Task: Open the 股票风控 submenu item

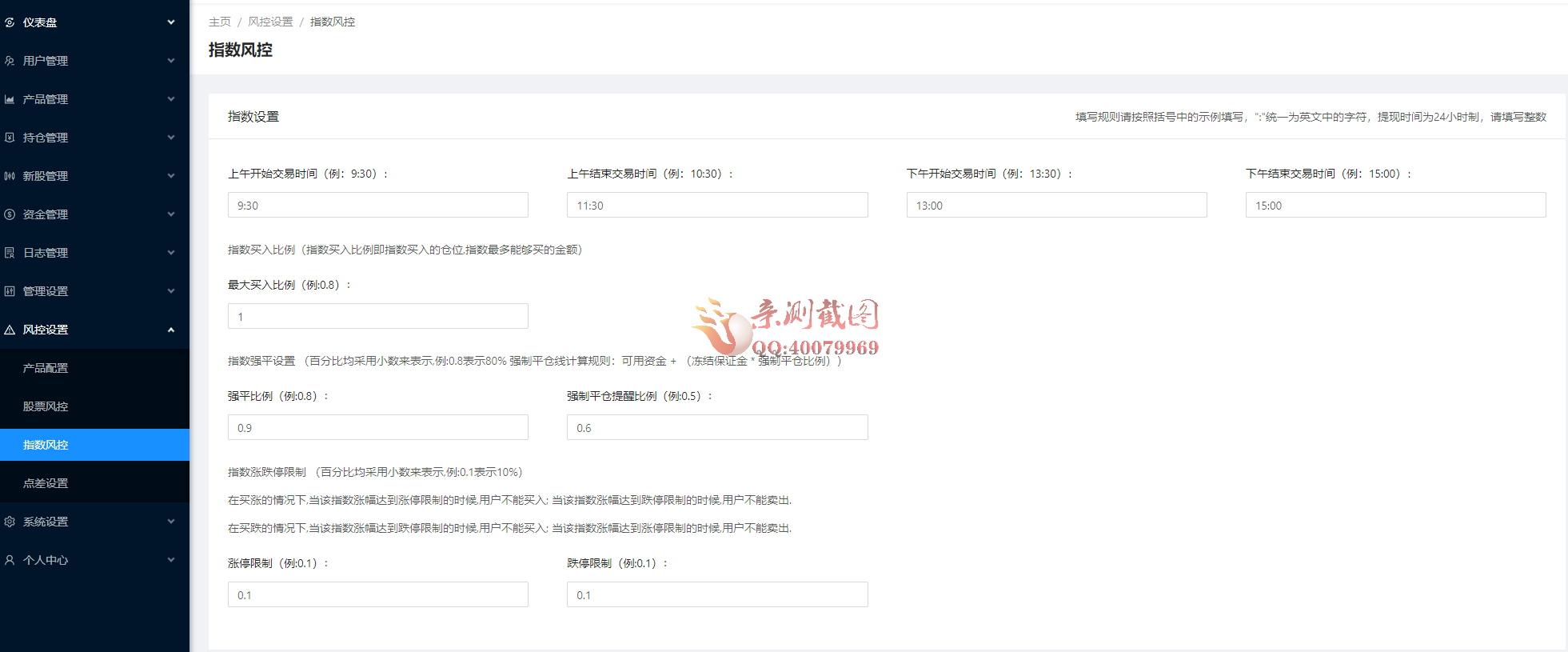Action: pyautogui.click(x=94, y=406)
